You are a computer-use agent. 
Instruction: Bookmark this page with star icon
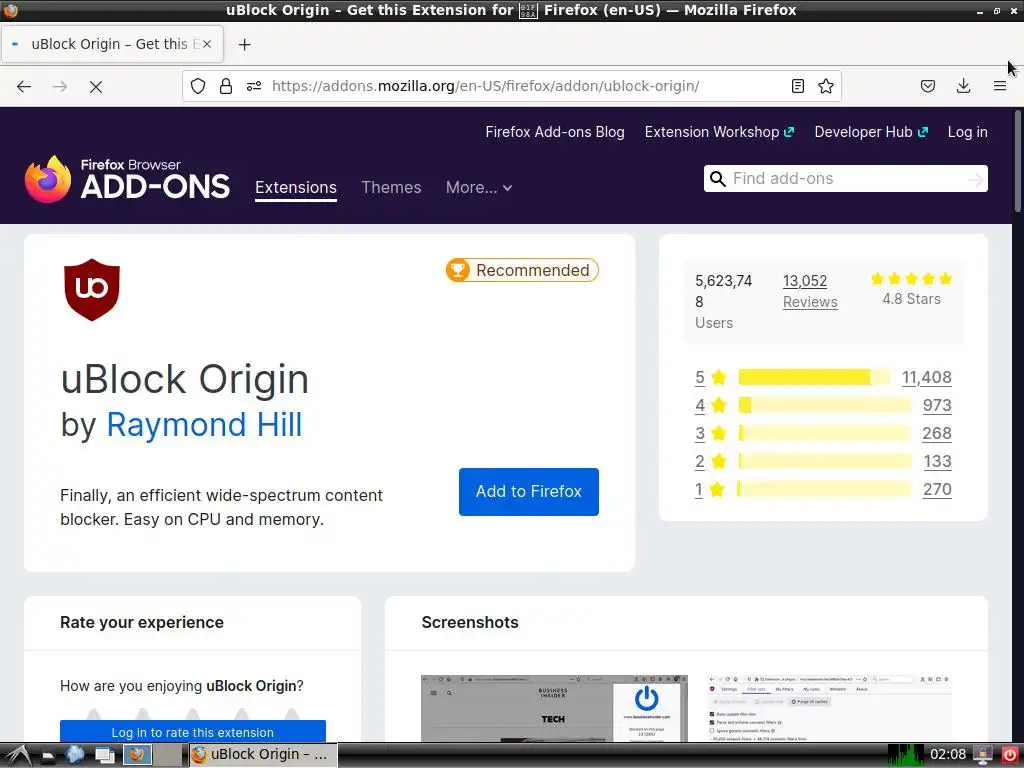pos(826,86)
